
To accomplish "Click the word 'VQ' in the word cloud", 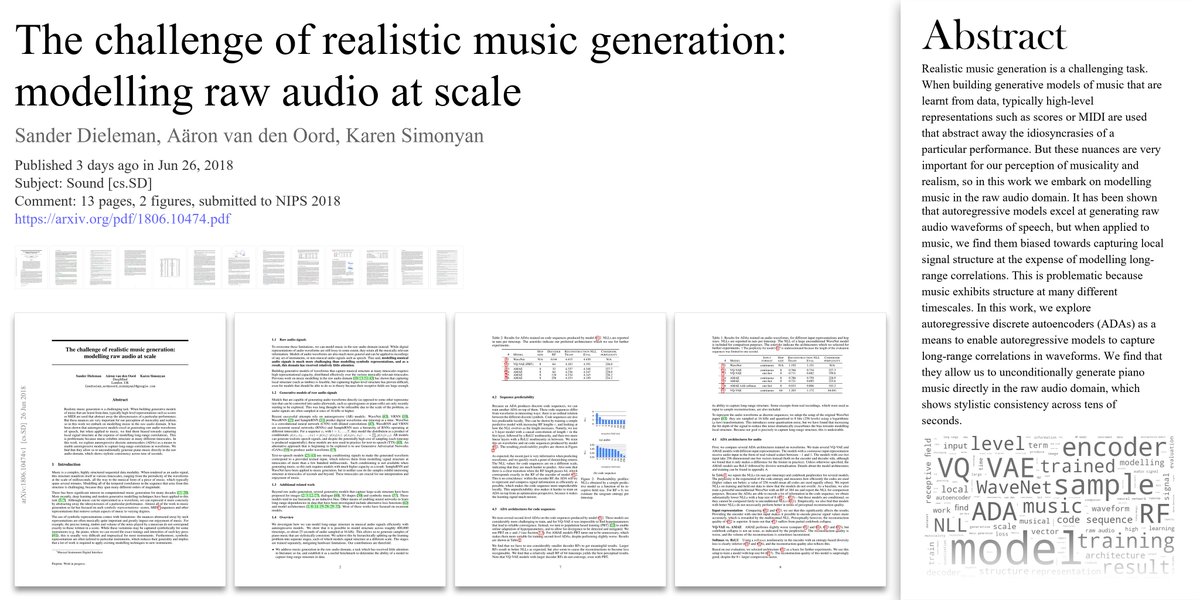I will (954, 468).
